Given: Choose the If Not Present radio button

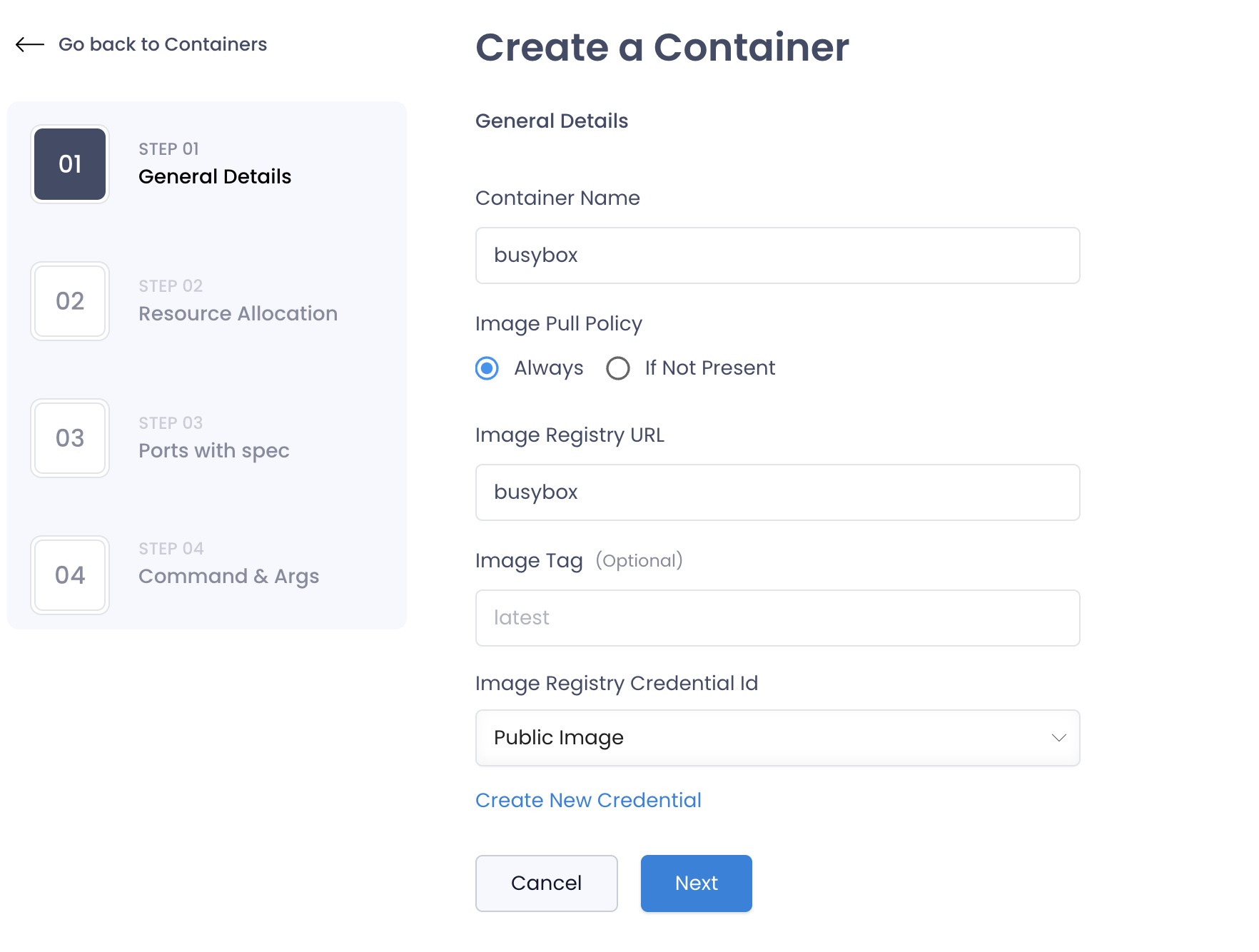Looking at the screenshot, I should [618, 368].
